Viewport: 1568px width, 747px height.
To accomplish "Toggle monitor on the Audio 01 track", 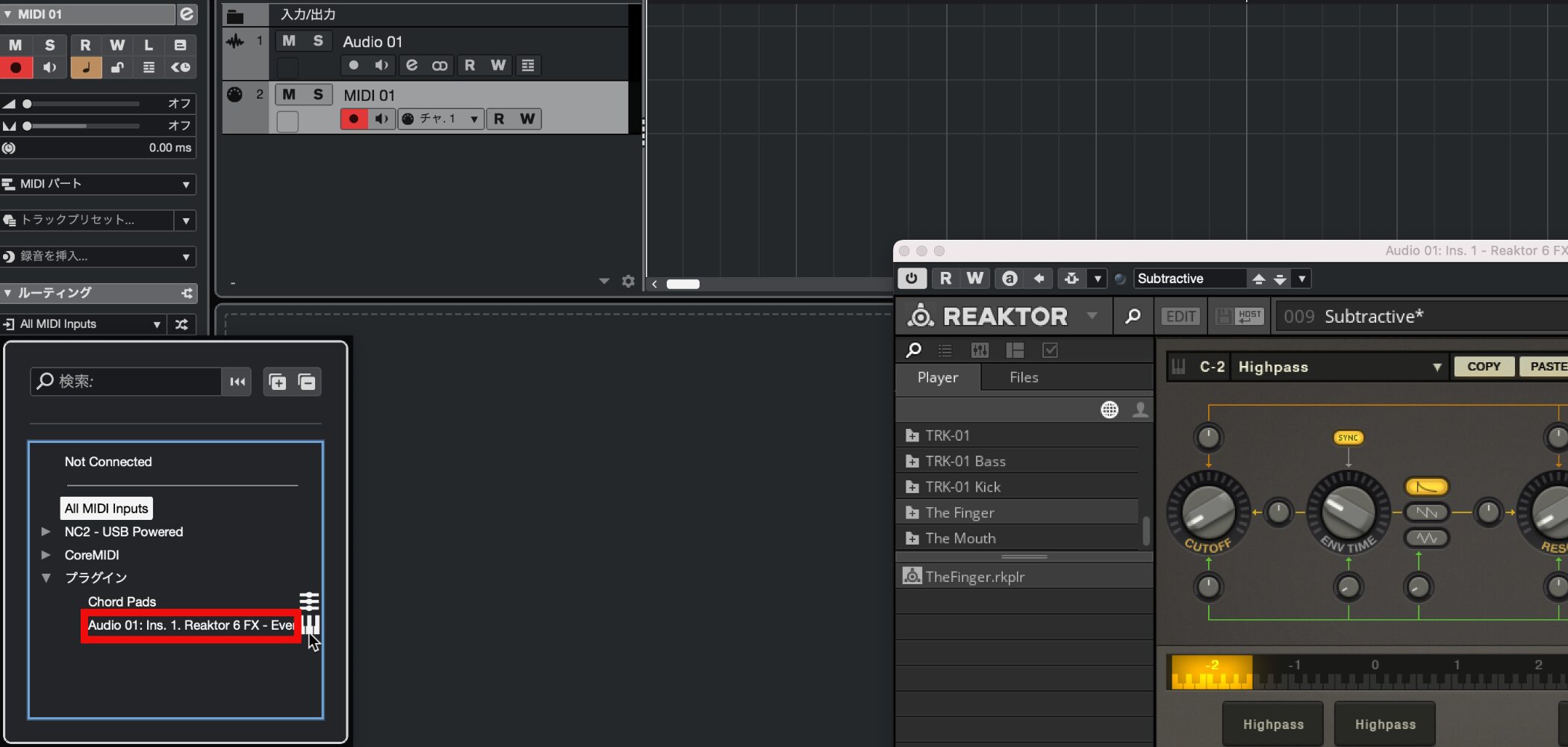I will (382, 66).
